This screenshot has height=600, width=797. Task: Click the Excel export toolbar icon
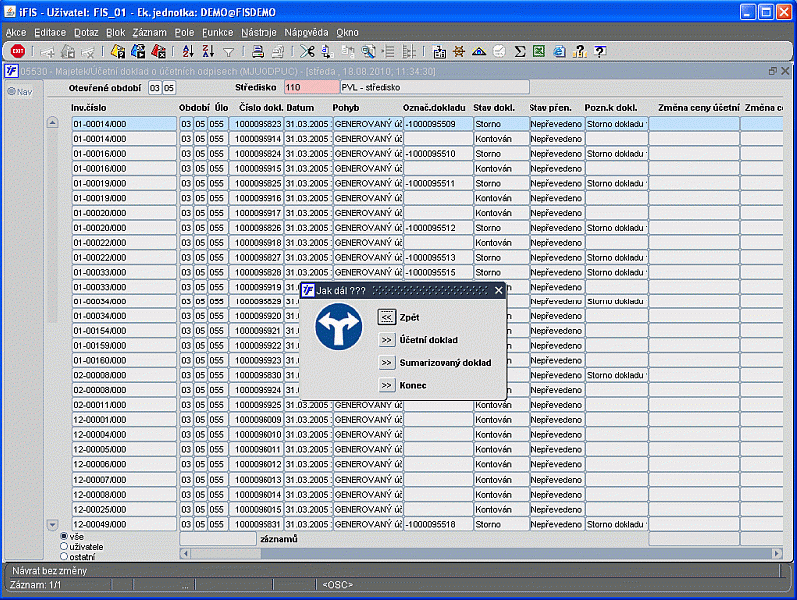coord(539,51)
